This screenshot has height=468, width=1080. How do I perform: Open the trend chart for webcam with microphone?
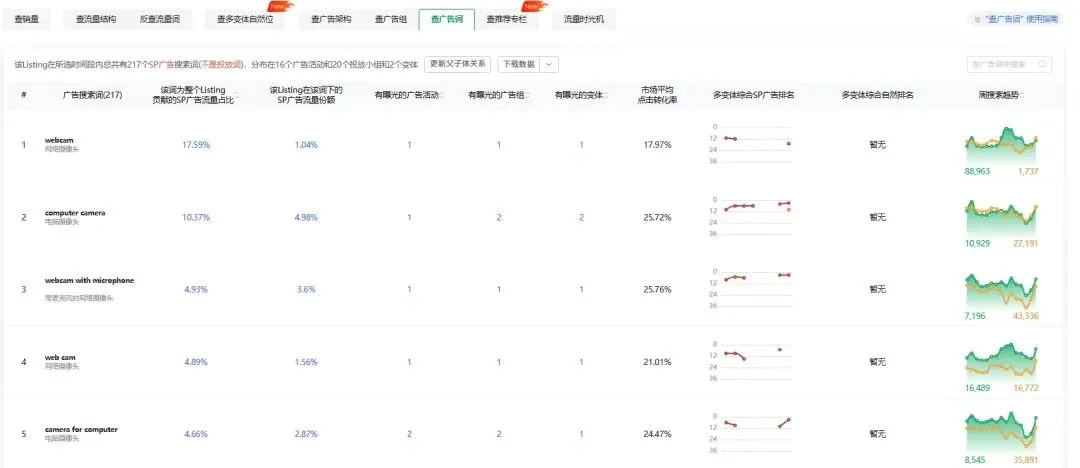tap(1001, 290)
